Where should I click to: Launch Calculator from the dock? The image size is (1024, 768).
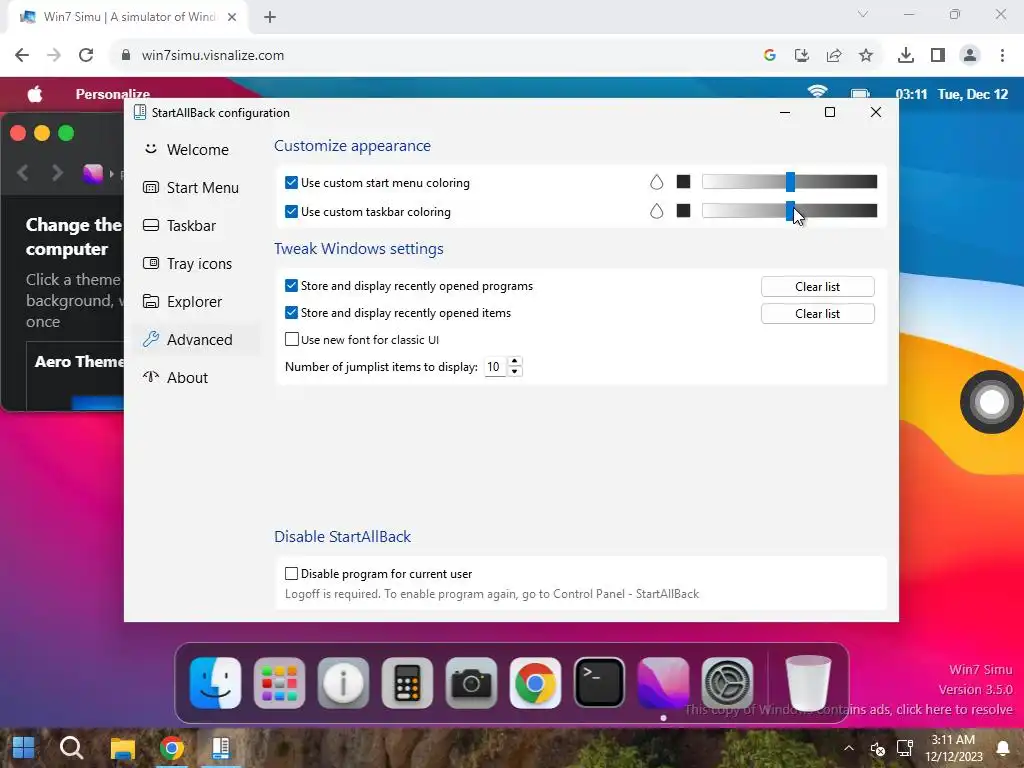[x=408, y=683]
